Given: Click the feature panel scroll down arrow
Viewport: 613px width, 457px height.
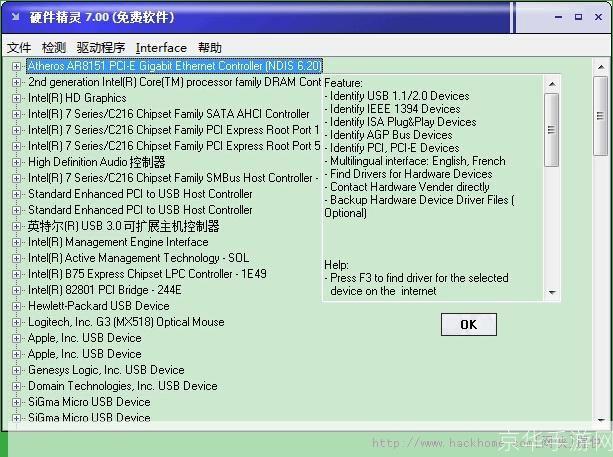Looking at the screenshot, I should point(552,293).
